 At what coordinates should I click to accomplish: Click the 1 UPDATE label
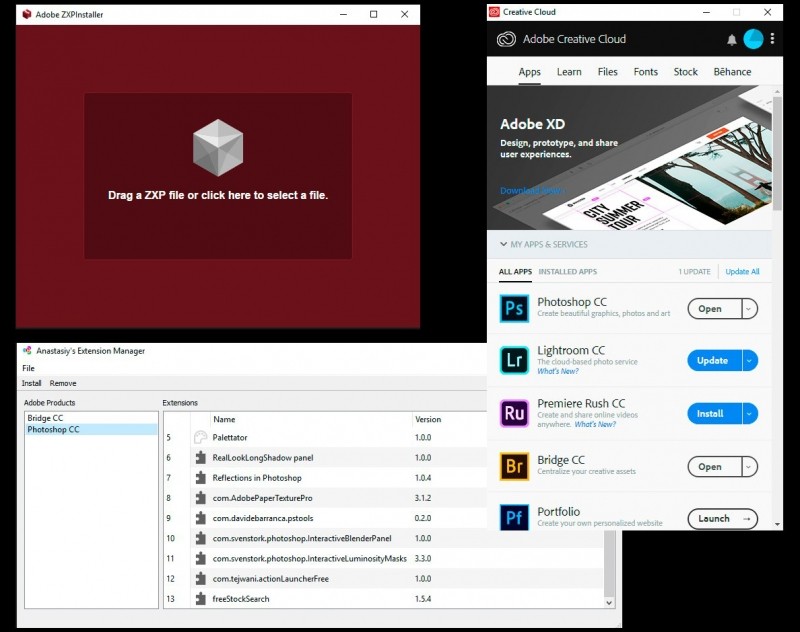tap(694, 272)
